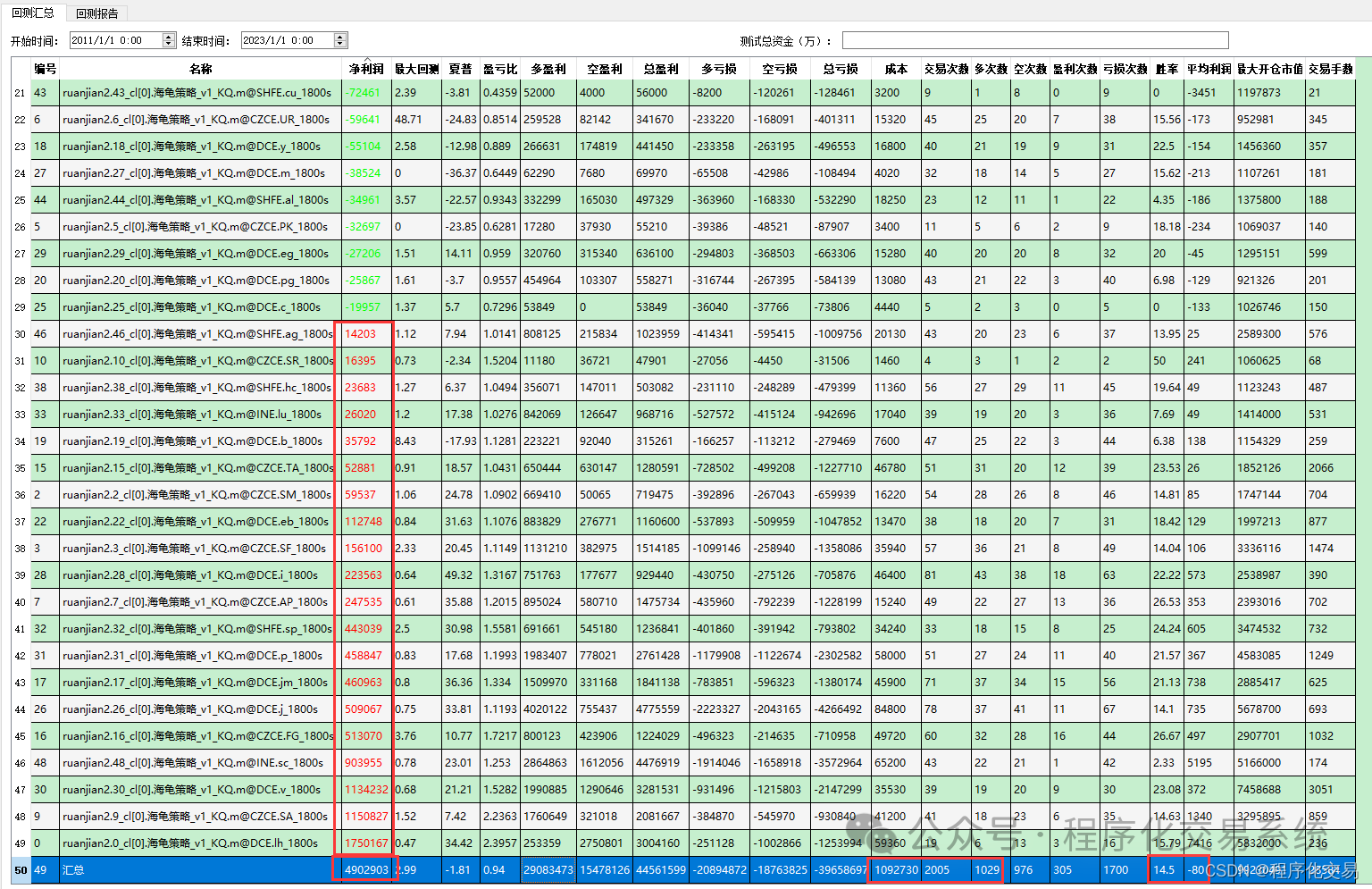This screenshot has width=1372, height=889.
Task: Click the trade lots cell 3051
Action: pos(1331,790)
